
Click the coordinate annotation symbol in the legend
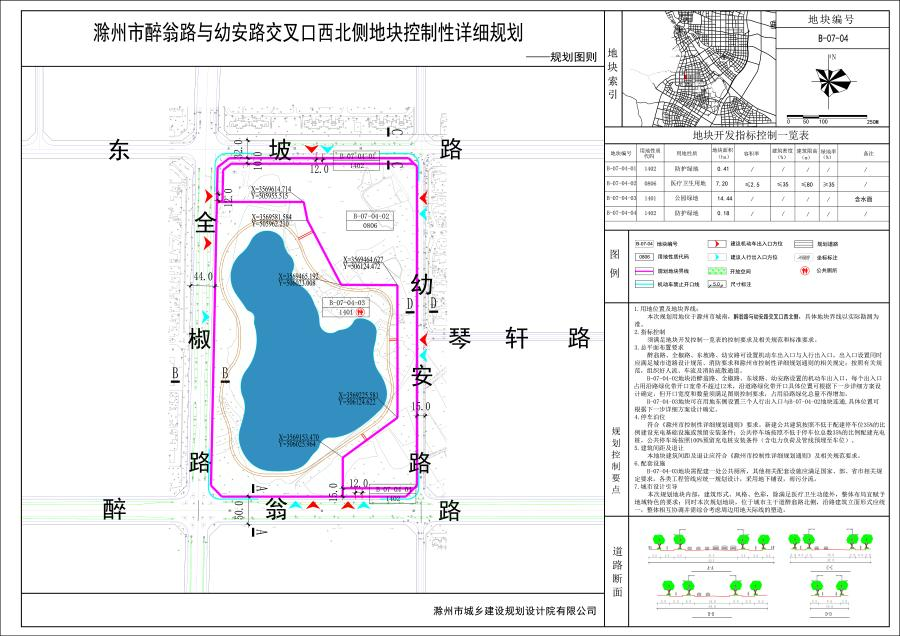click(803, 258)
